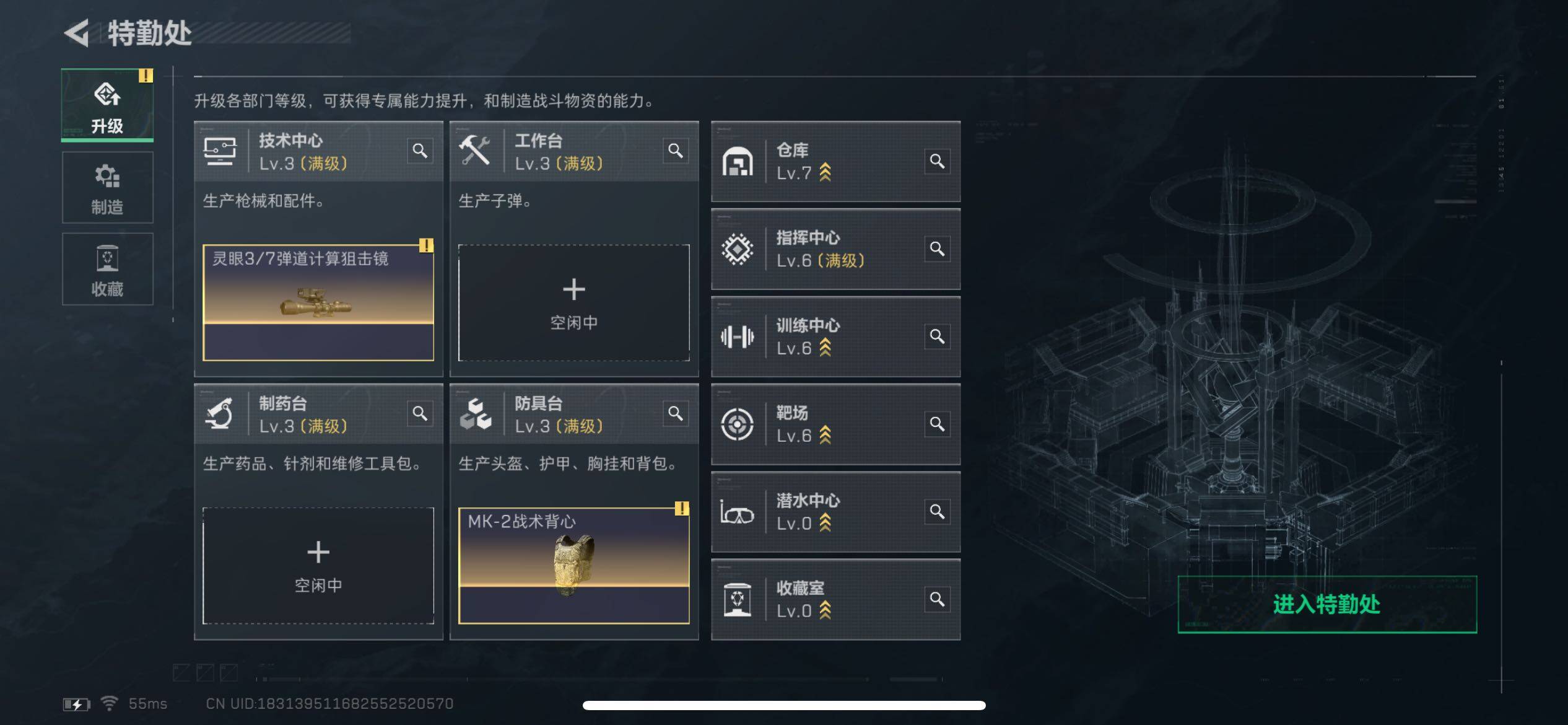The height and width of the screenshot is (725, 1568).
Task: Collect the MK-2战术背心 item
Action: [573, 566]
